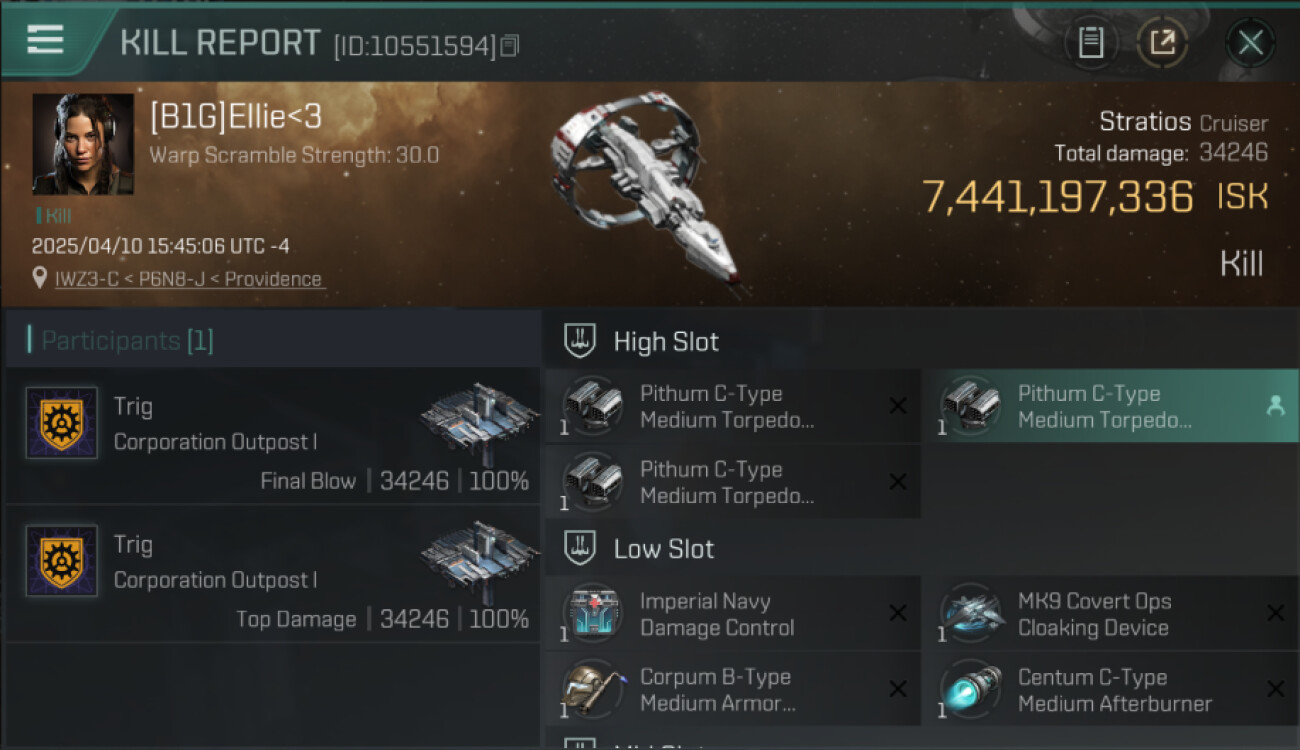The width and height of the screenshot is (1300, 750).
Task: Click the Corpum B-Type Medium Armor icon
Action: pyautogui.click(x=592, y=689)
